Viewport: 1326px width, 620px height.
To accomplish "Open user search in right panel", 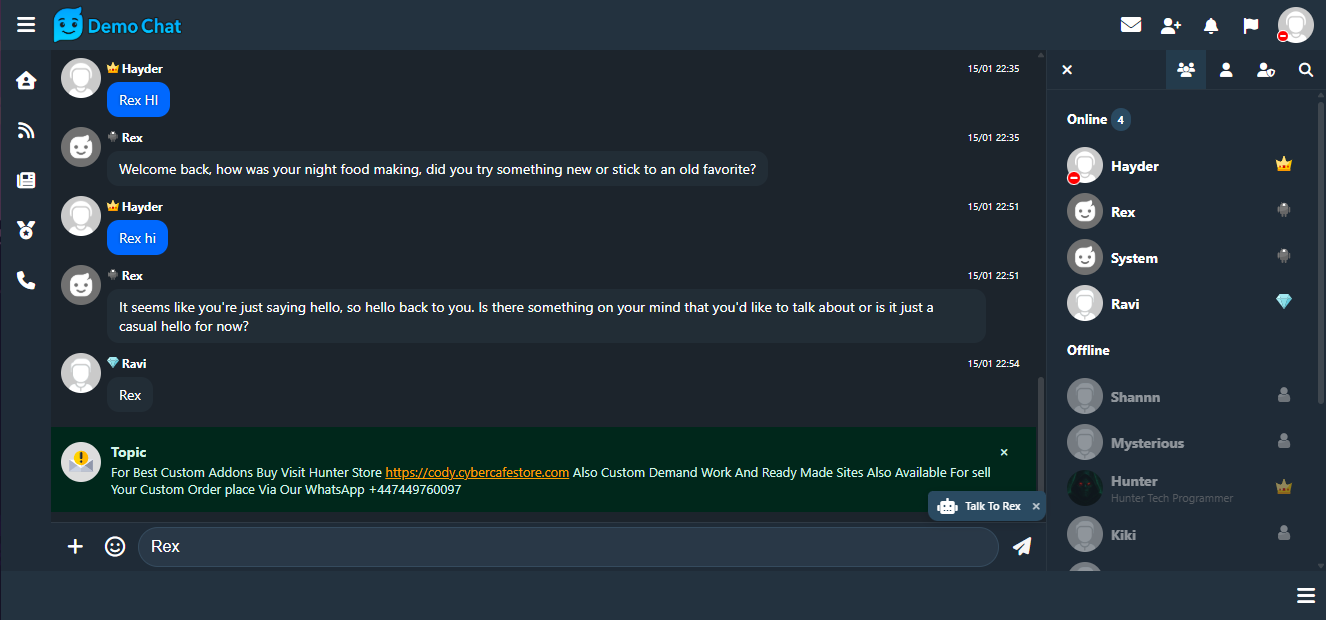I will click(x=1306, y=70).
